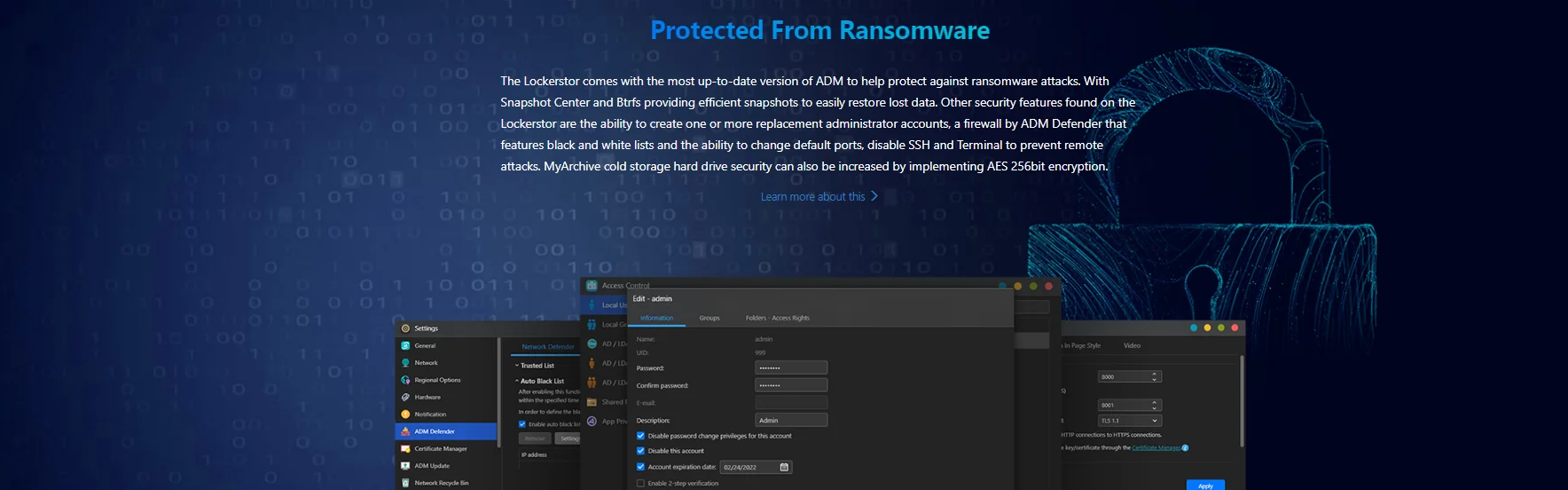Click the Settings sidebar vertical scrollbar
1568x490 pixels.
click(x=499, y=392)
